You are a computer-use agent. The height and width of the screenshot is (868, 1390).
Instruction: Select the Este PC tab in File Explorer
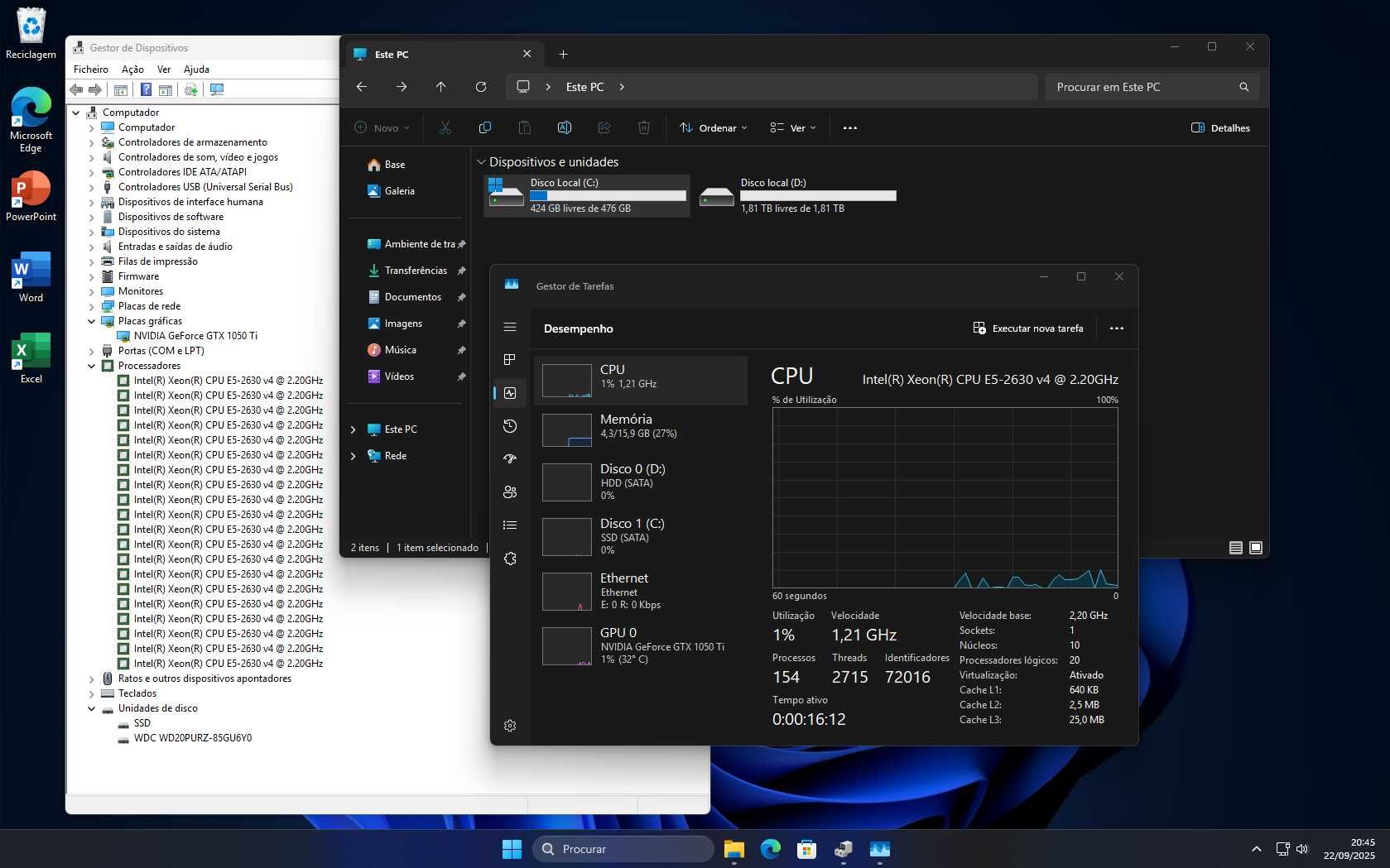tap(443, 55)
